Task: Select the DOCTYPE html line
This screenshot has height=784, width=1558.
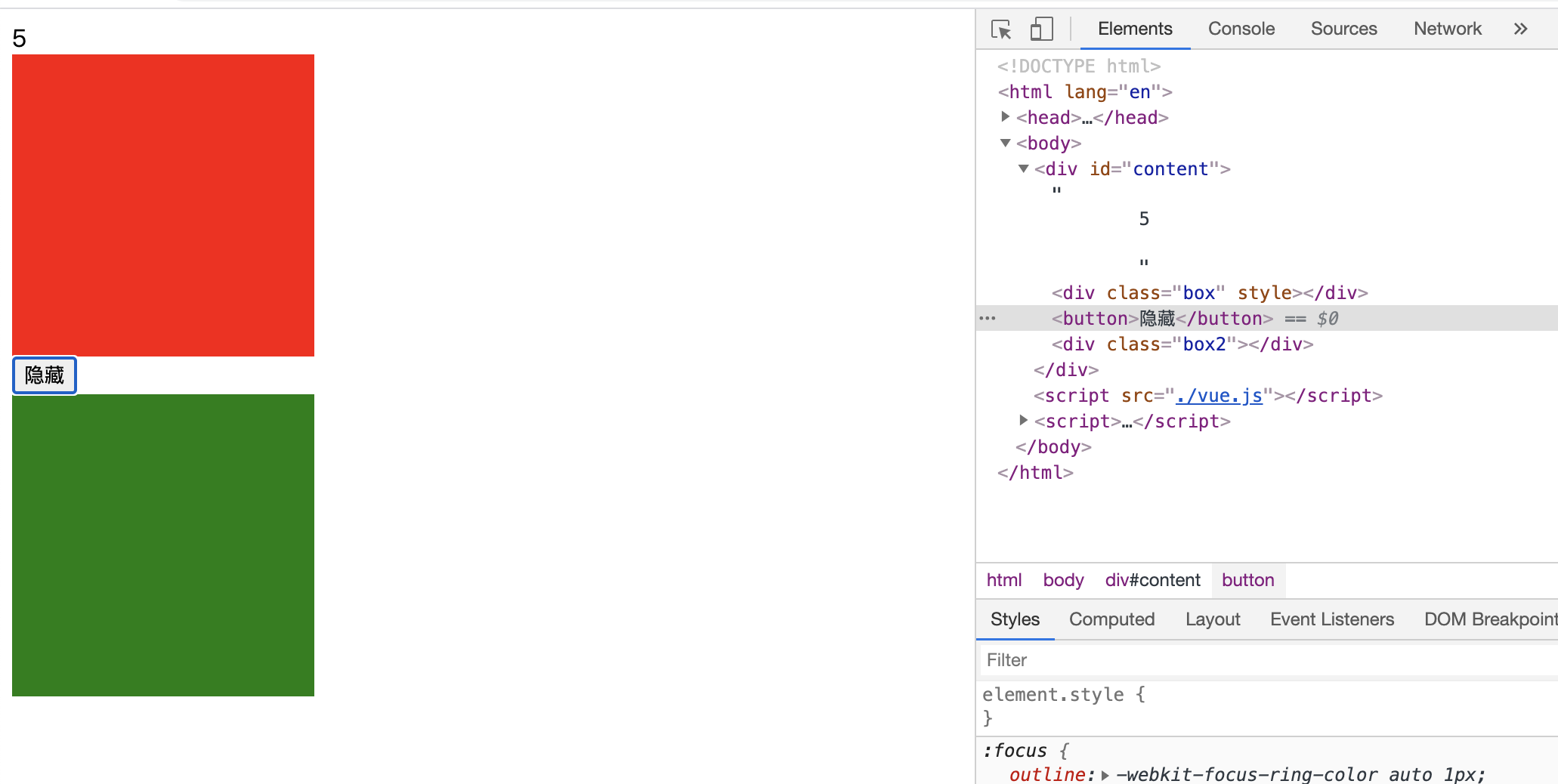Action: click(x=1079, y=66)
